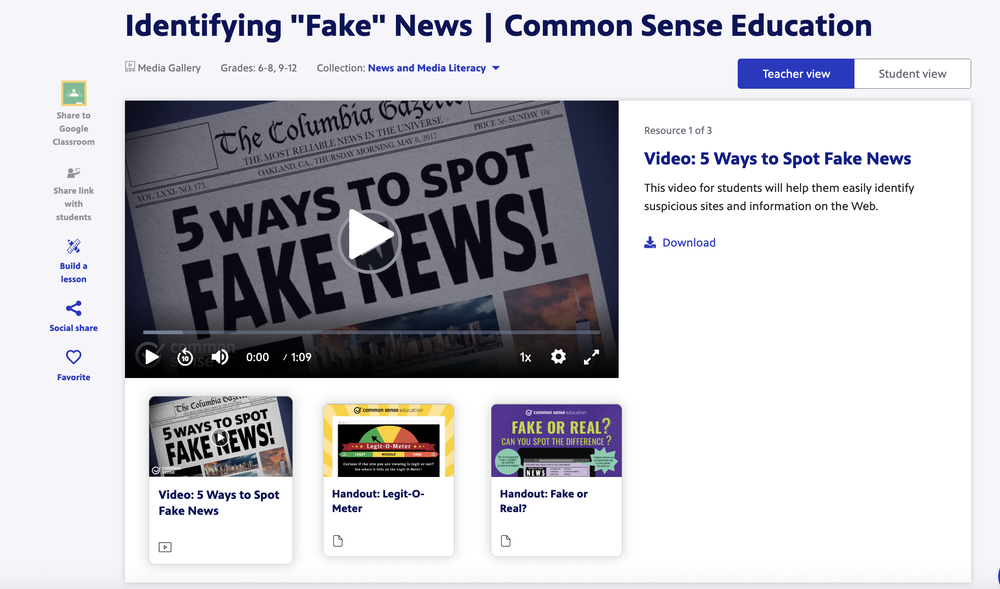Expand the News and Media Literacy dropdown arrow
The height and width of the screenshot is (589, 1000).
coord(496,68)
